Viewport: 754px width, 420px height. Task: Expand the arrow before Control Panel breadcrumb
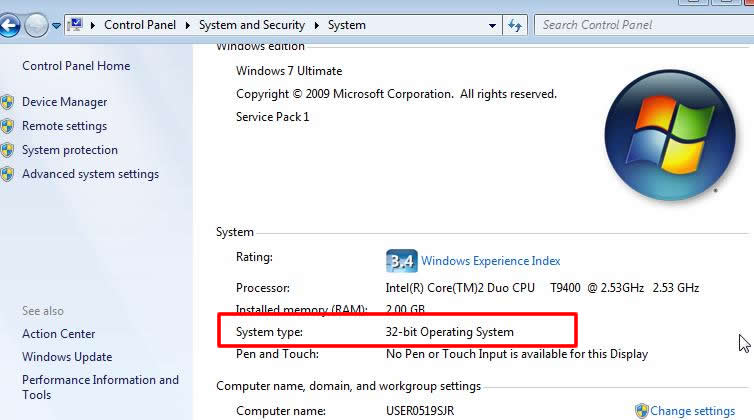coord(93,25)
